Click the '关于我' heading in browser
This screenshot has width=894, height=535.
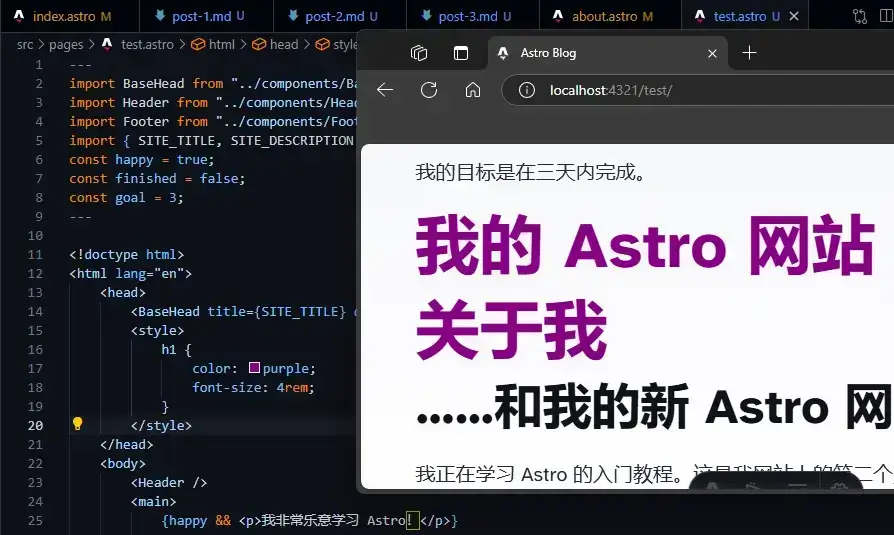[511, 329]
